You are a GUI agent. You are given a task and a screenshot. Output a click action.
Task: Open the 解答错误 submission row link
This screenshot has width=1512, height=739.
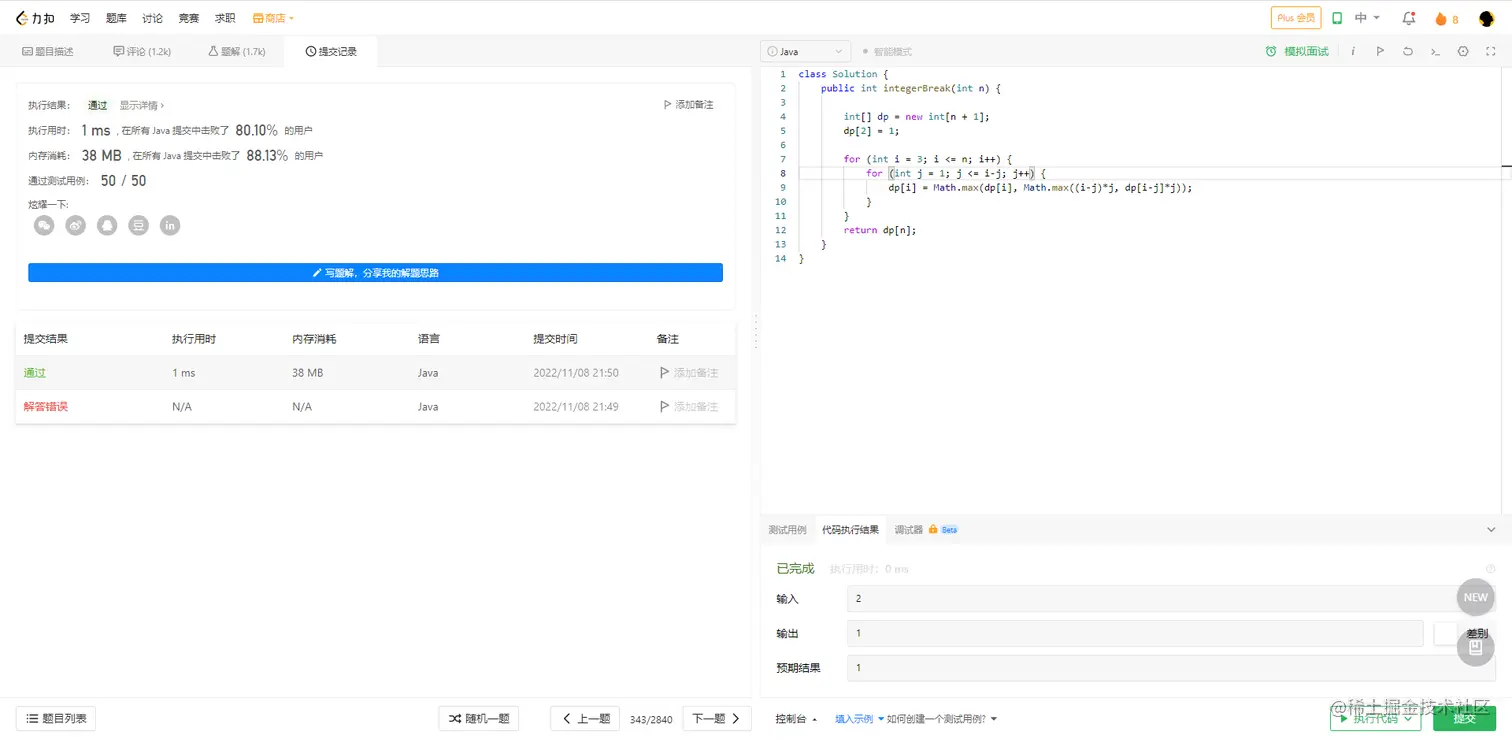pyautogui.click(x=46, y=407)
